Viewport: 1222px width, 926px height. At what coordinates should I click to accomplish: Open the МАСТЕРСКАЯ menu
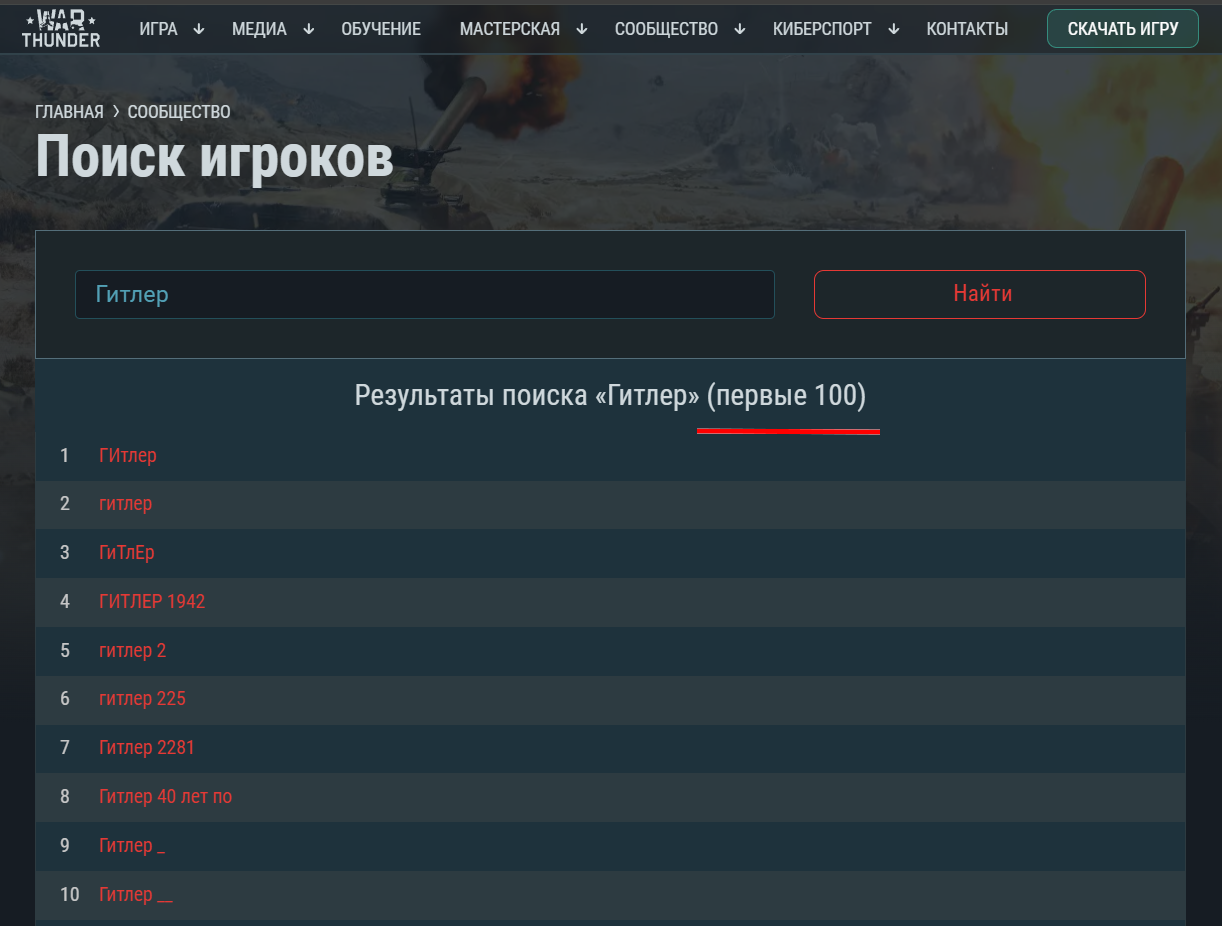(x=510, y=29)
